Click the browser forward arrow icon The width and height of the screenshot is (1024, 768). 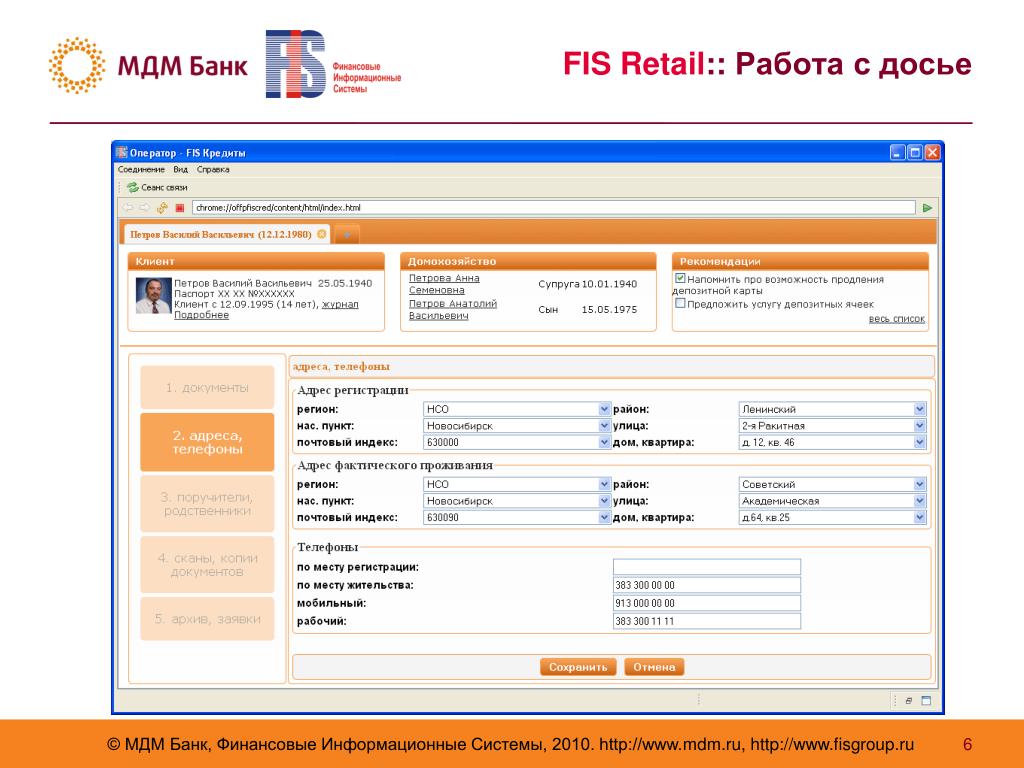(x=144, y=208)
